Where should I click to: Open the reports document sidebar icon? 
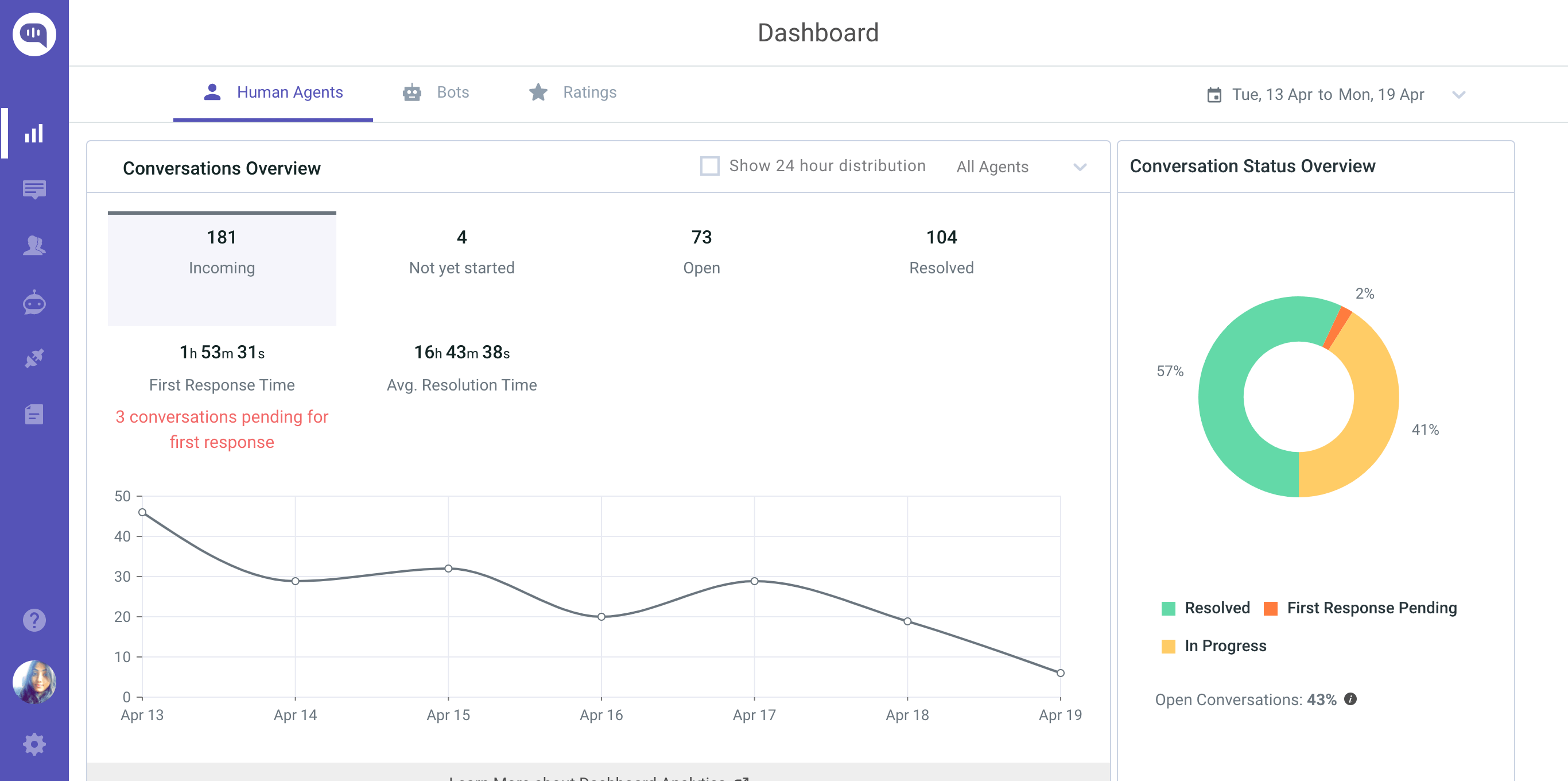pyautogui.click(x=34, y=414)
